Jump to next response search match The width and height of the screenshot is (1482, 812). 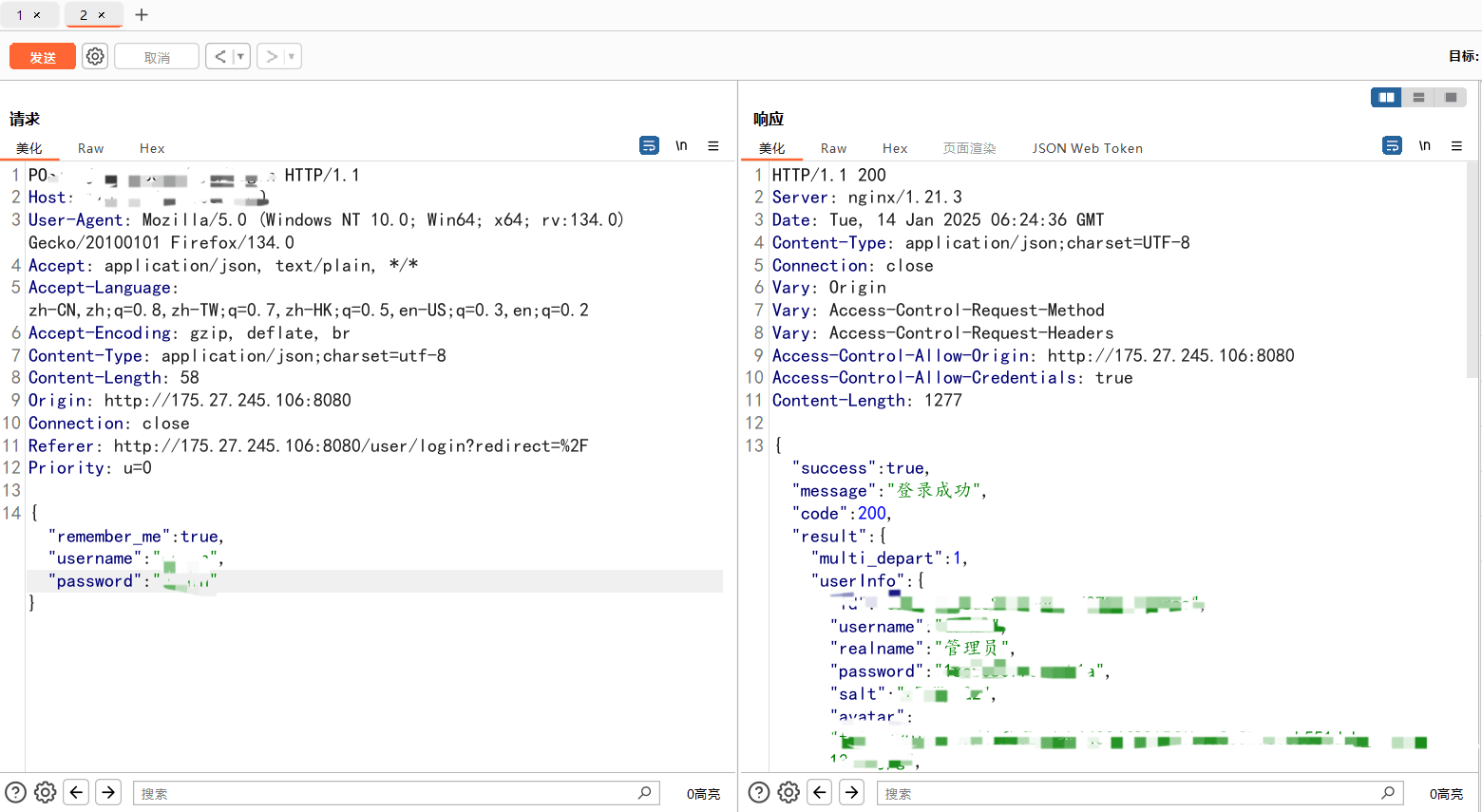tap(852, 792)
